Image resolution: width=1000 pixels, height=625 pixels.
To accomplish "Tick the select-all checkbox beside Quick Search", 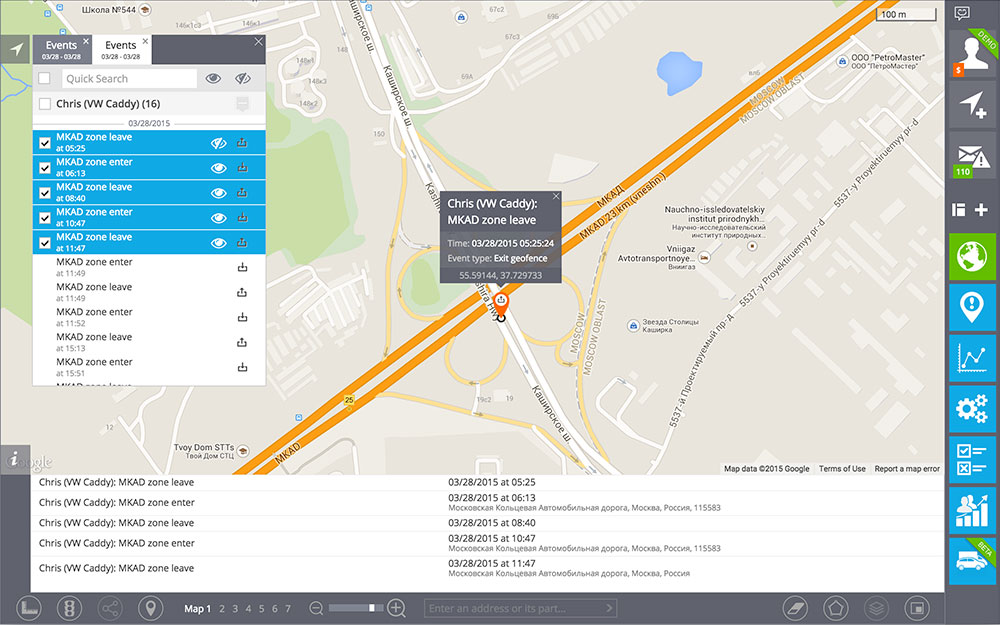I will pos(45,78).
